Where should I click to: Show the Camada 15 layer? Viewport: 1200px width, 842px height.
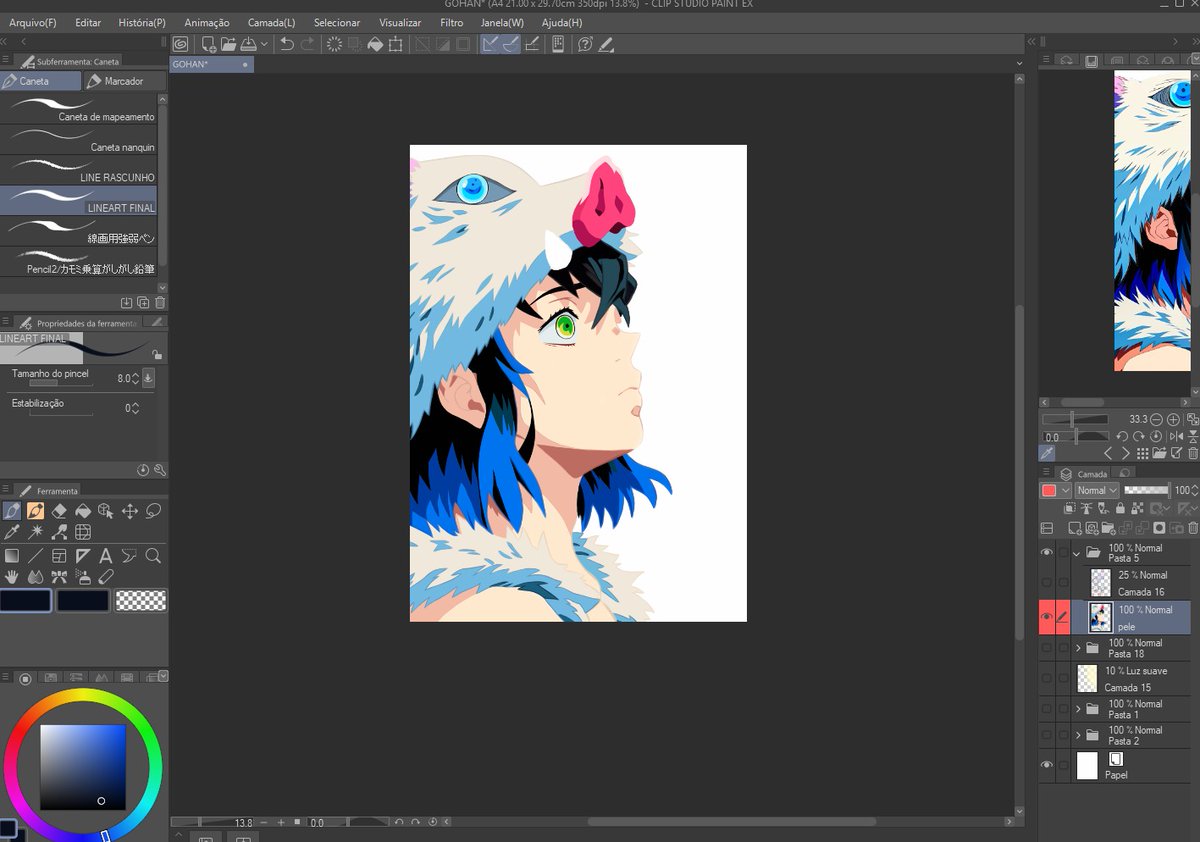pos(1047,678)
